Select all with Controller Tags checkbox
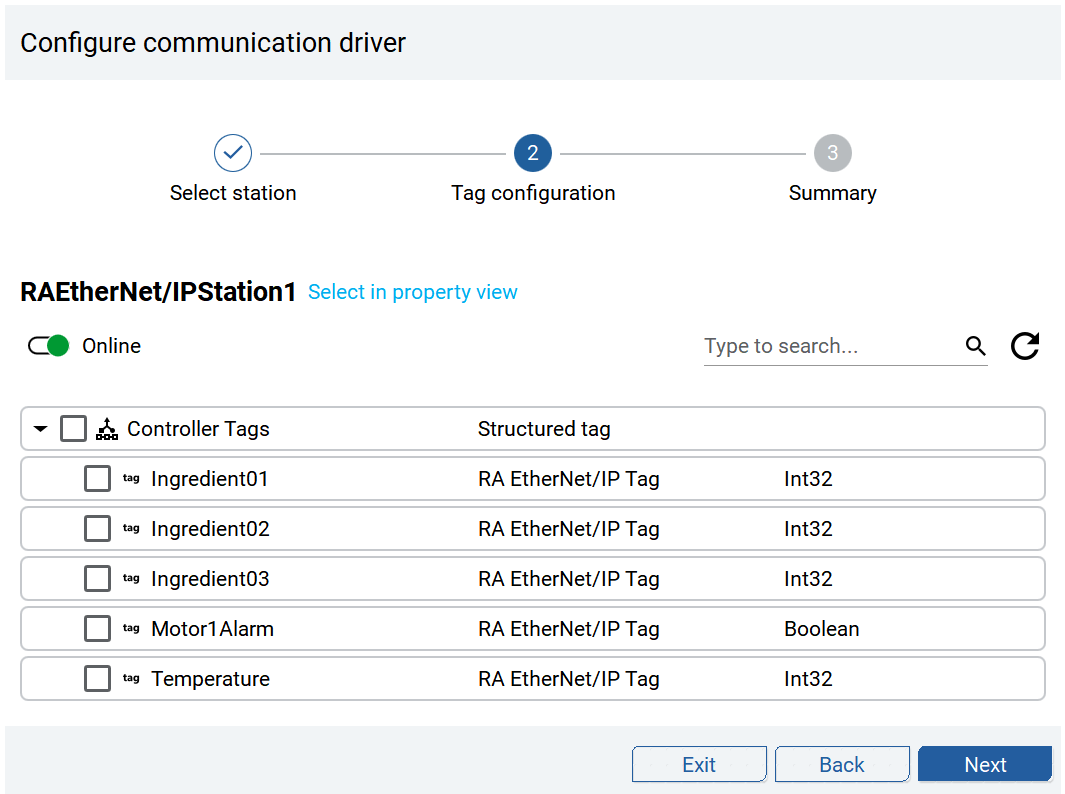1065x794 pixels. point(73,429)
